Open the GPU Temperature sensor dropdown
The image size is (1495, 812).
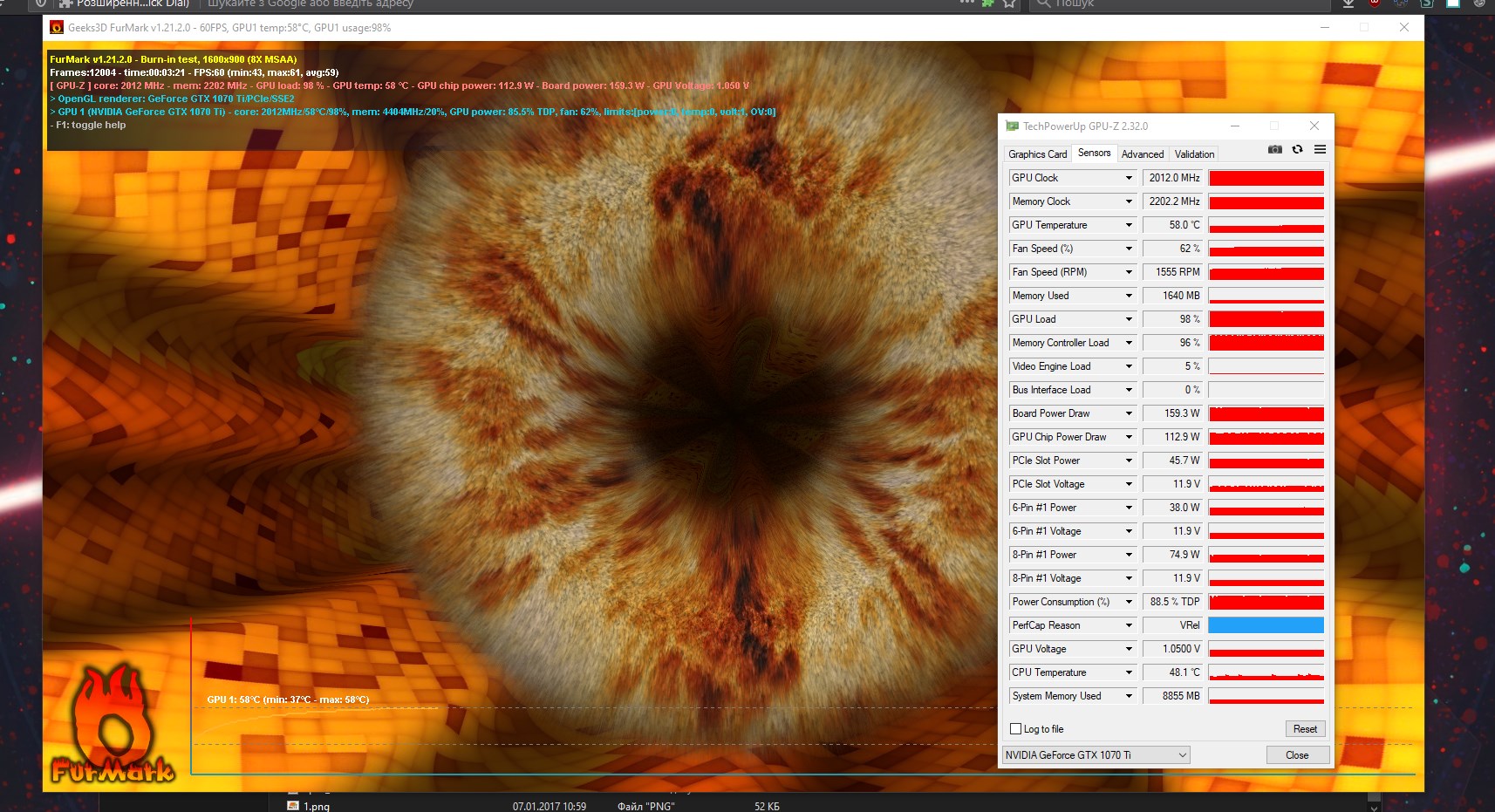(x=1128, y=225)
